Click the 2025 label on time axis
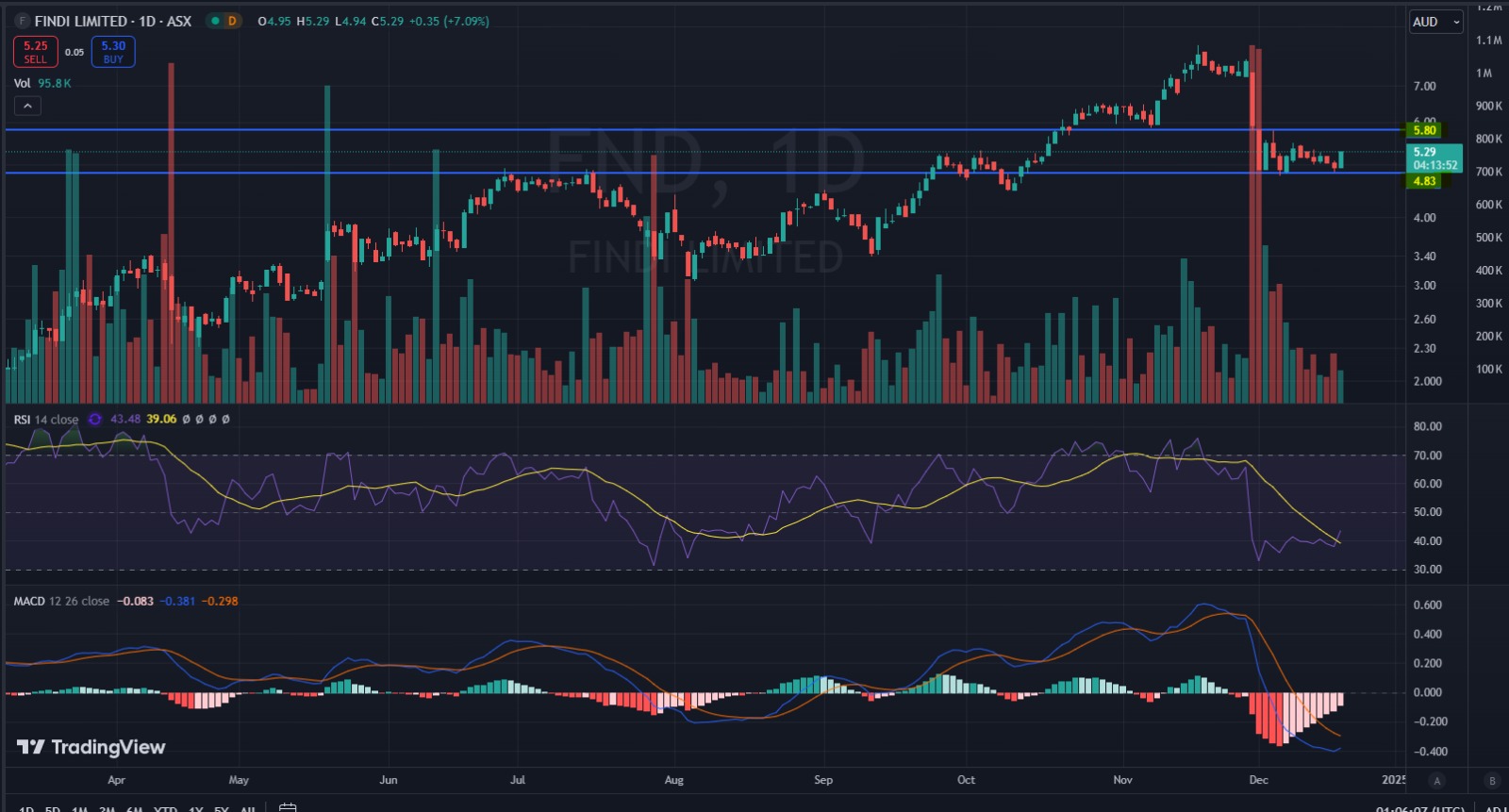Viewport: 1509px width, 812px height. pos(1394,780)
